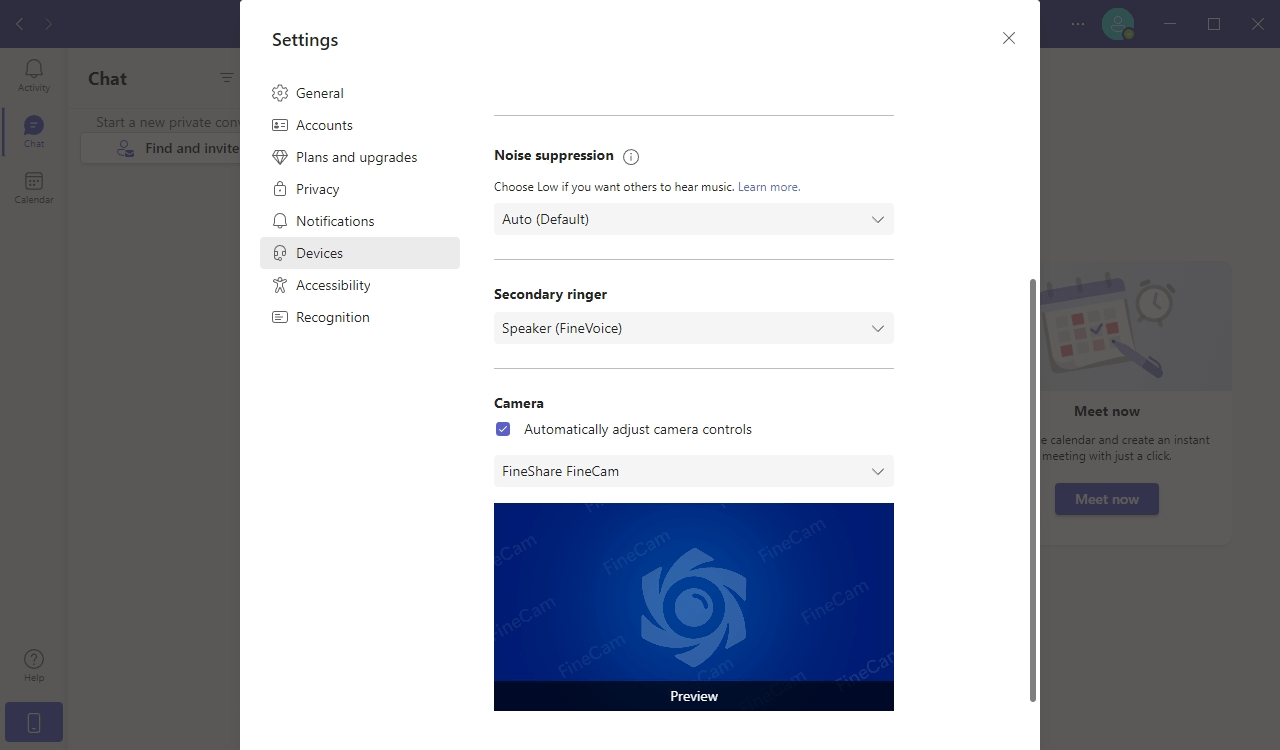Go back with the left arrow

tap(20, 24)
